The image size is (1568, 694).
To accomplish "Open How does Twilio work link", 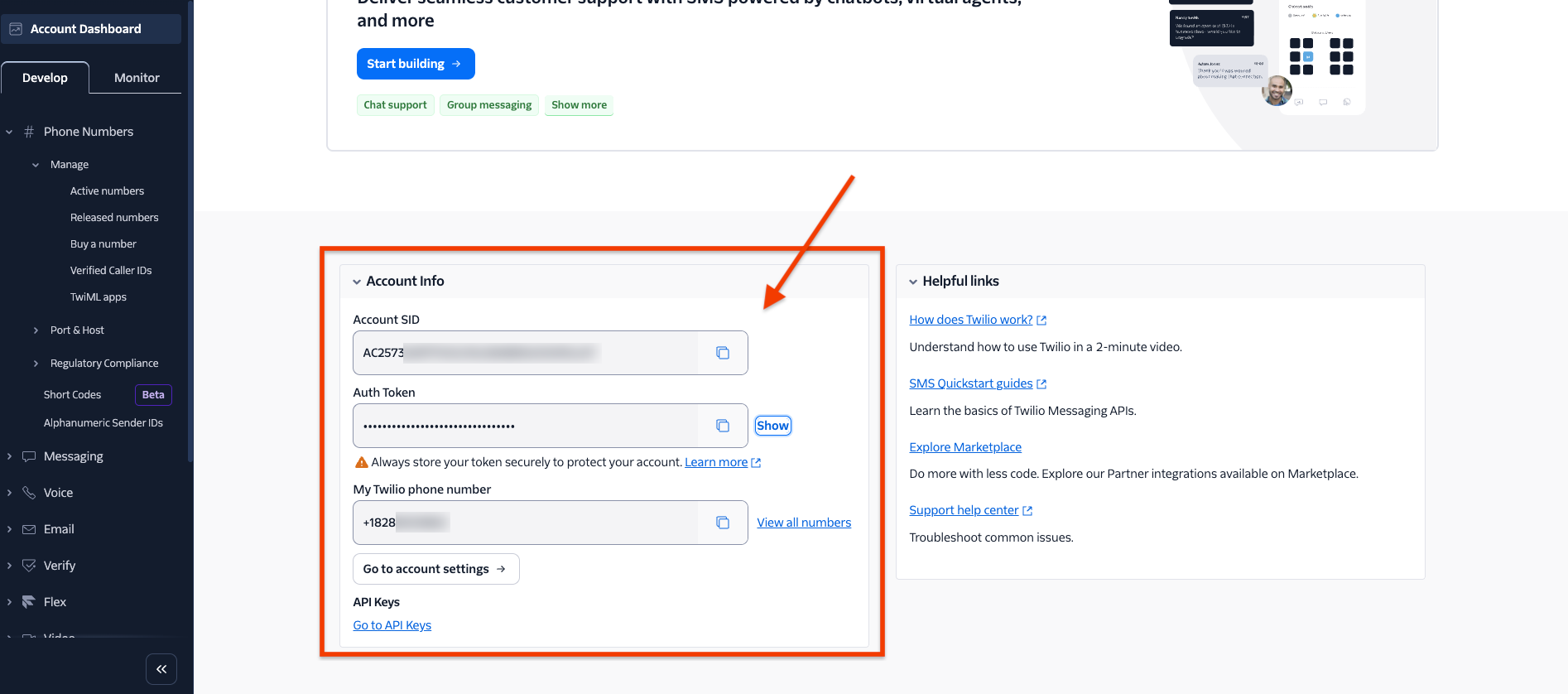I will pos(970,320).
